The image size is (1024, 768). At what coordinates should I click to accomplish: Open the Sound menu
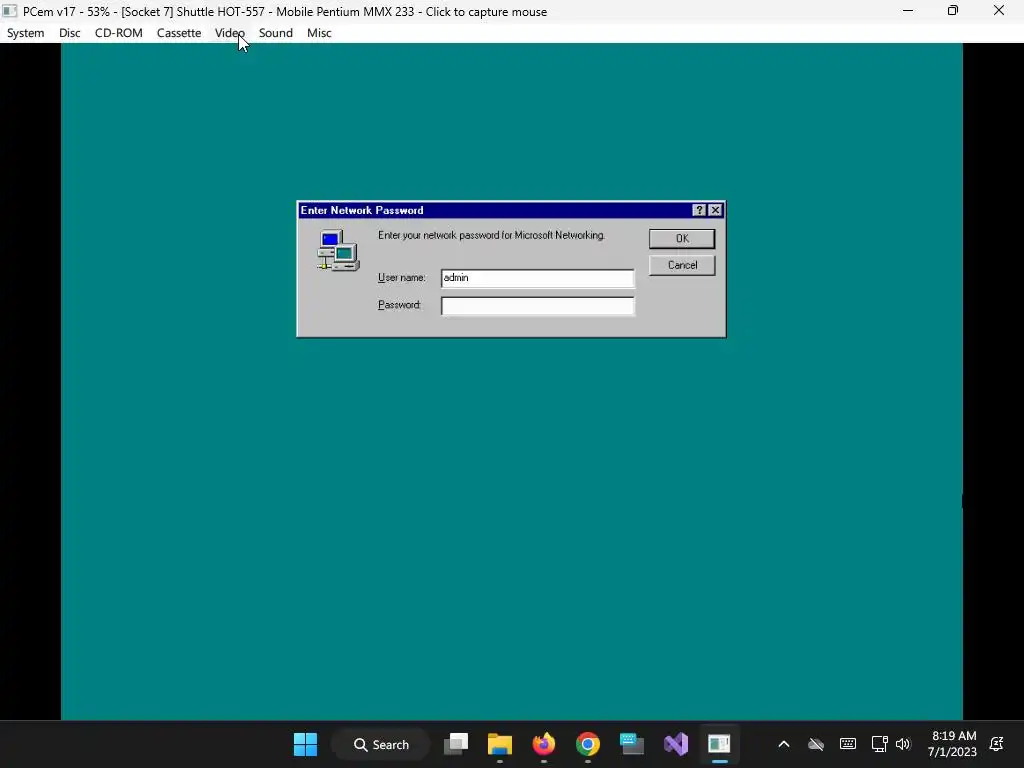[275, 33]
